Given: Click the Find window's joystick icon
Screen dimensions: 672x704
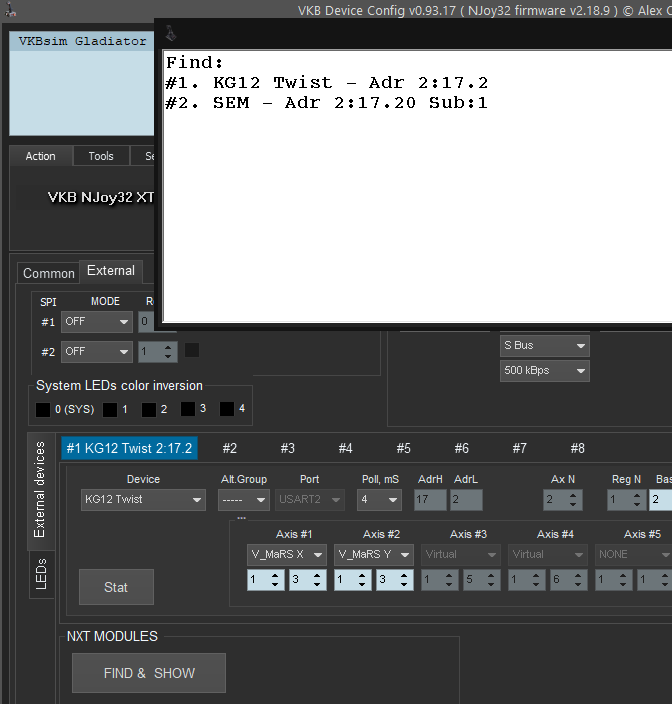Looking at the screenshot, I should (171, 33).
